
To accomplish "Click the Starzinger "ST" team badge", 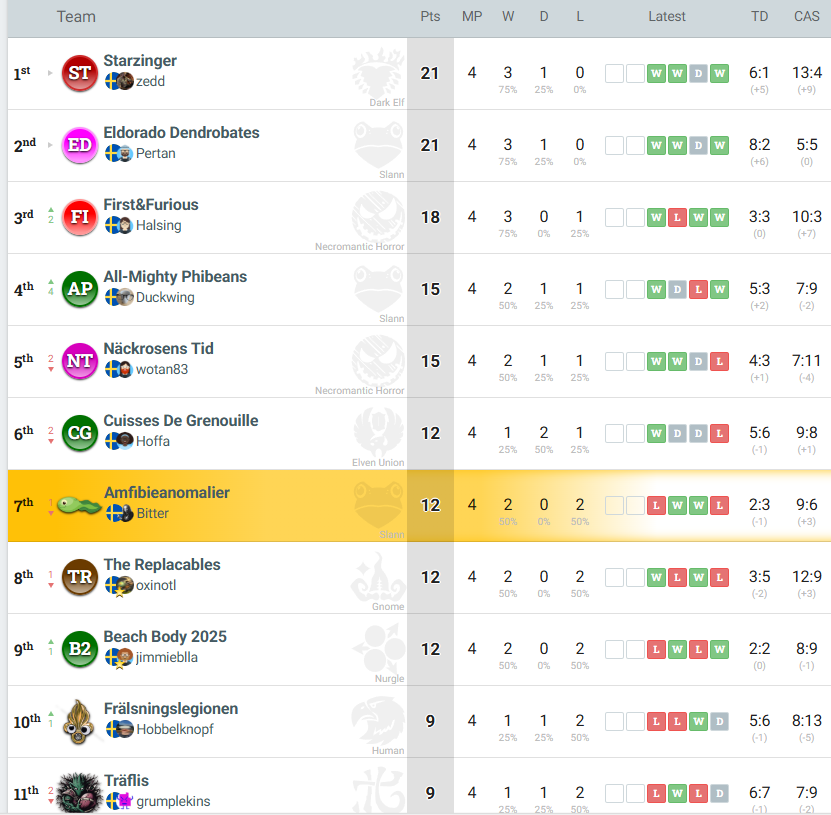I will [x=80, y=74].
